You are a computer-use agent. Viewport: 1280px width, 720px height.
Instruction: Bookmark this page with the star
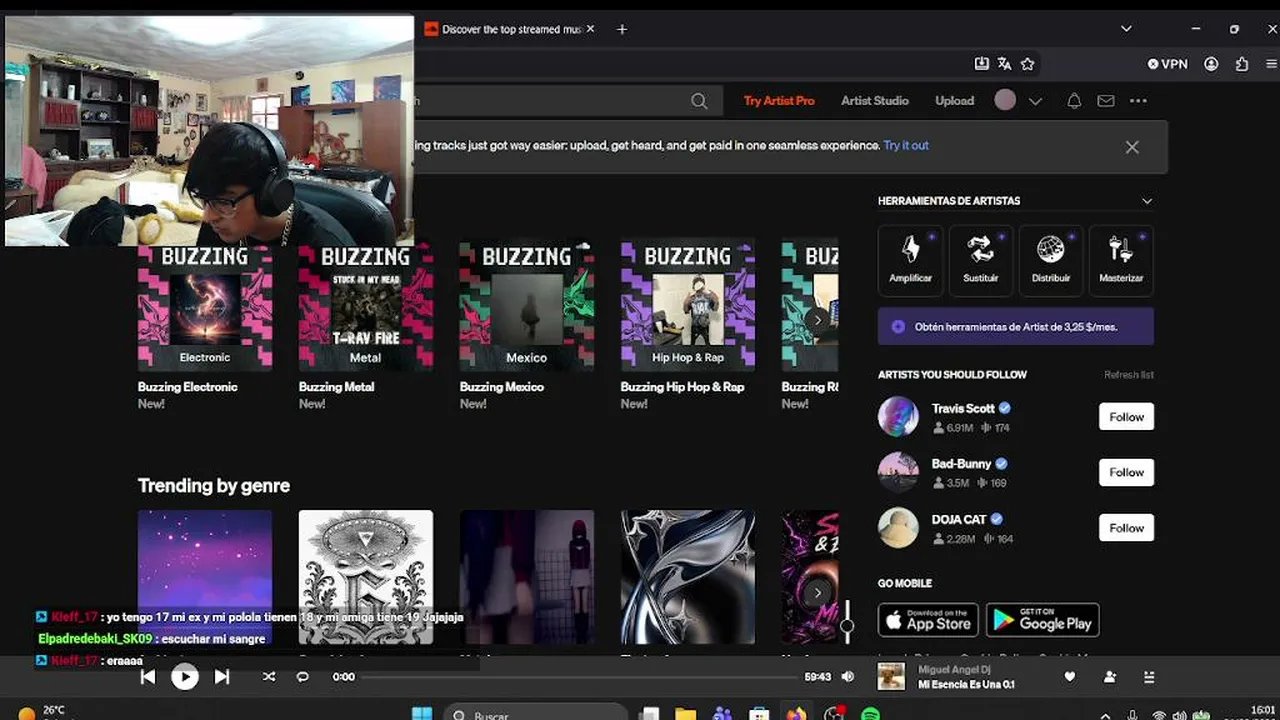click(x=1028, y=64)
